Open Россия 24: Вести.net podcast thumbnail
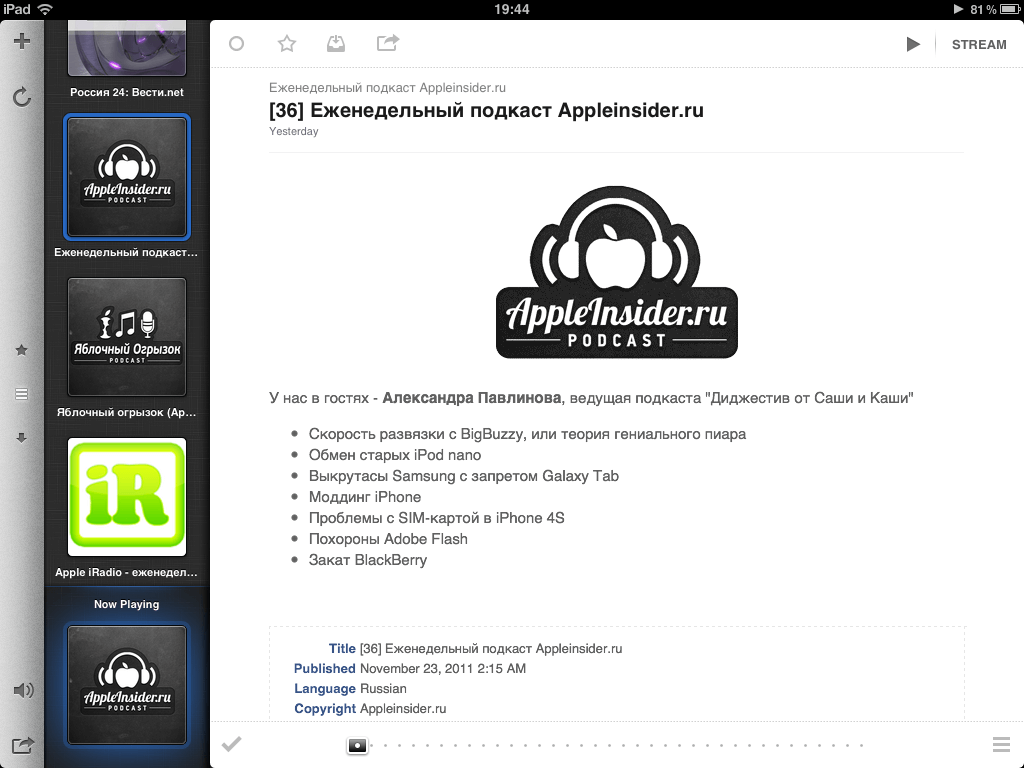 coord(127,48)
